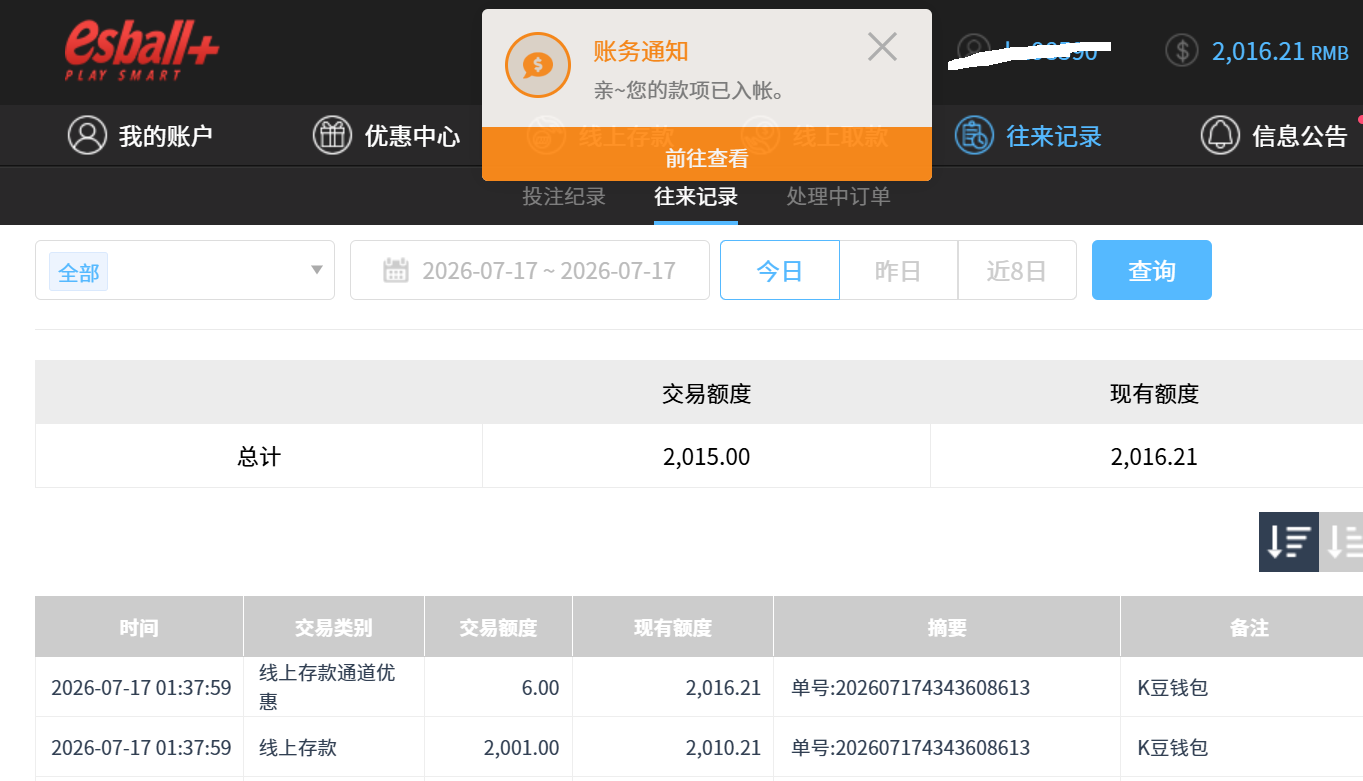Sort records descending with dark sort icon
The height and width of the screenshot is (781, 1363).
(1289, 542)
